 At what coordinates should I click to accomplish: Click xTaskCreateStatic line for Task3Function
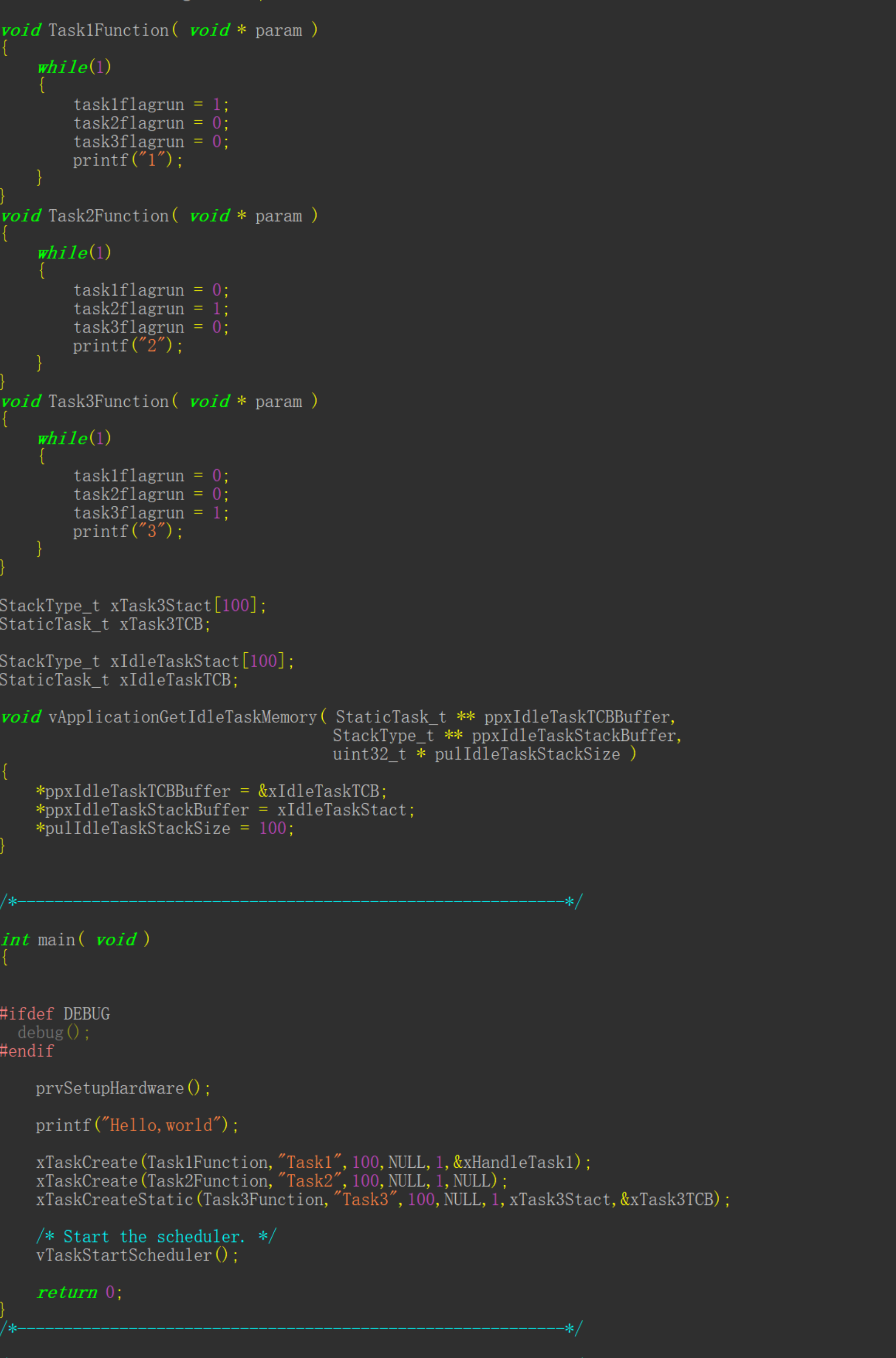point(383,1199)
